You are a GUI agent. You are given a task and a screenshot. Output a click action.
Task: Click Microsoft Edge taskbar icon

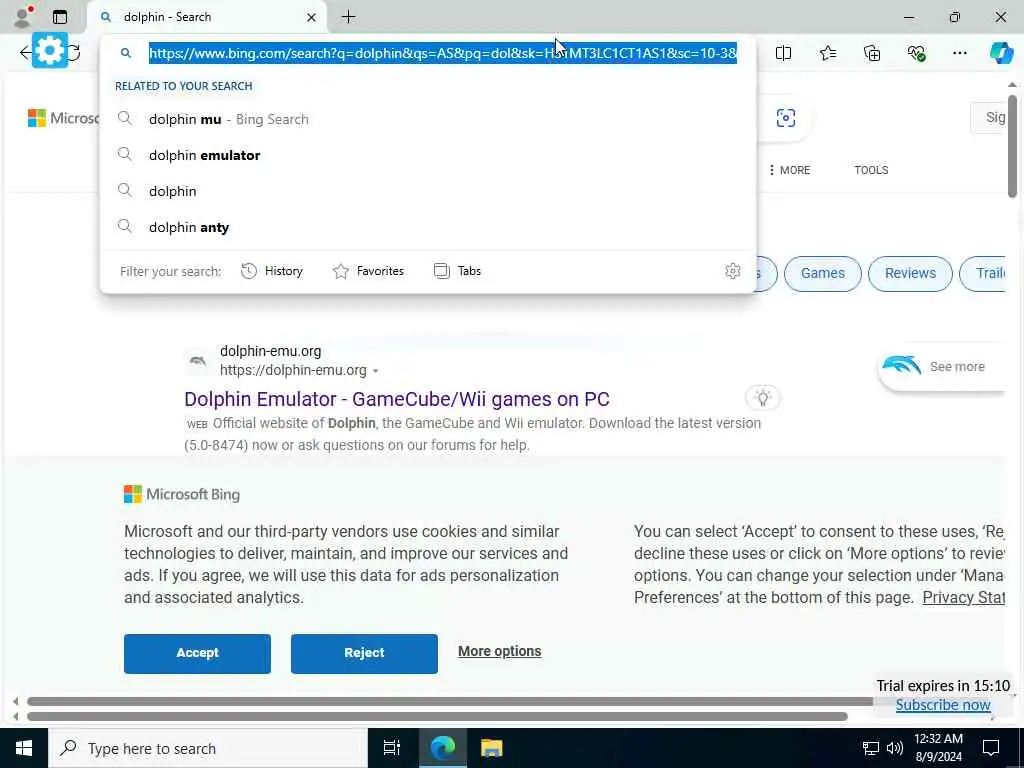pos(442,748)
